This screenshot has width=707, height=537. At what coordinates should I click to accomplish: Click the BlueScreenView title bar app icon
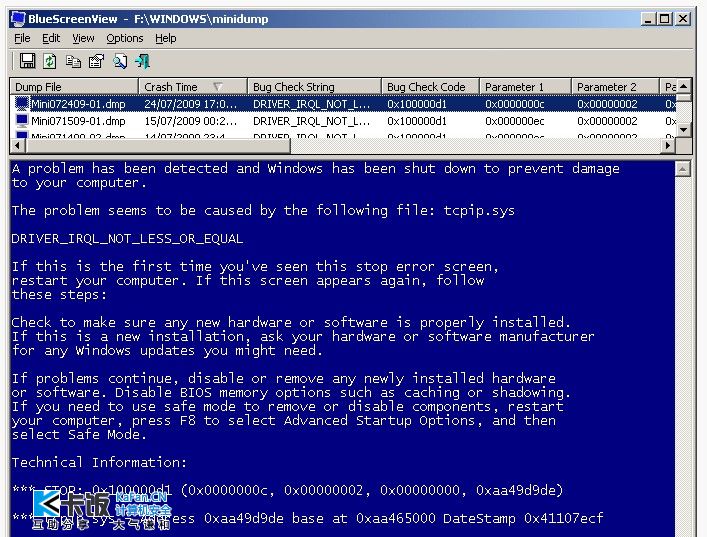(x=18, y=19)
